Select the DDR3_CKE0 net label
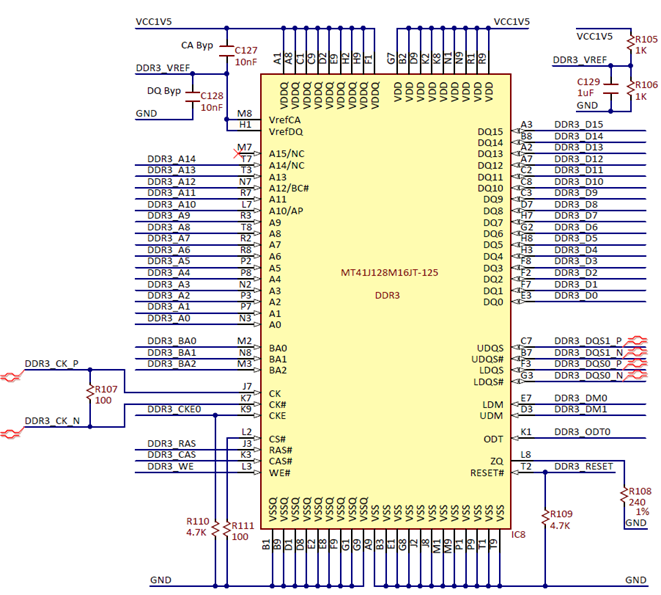The width and height of the screenshot is (661, 595). tap(174, 409)
